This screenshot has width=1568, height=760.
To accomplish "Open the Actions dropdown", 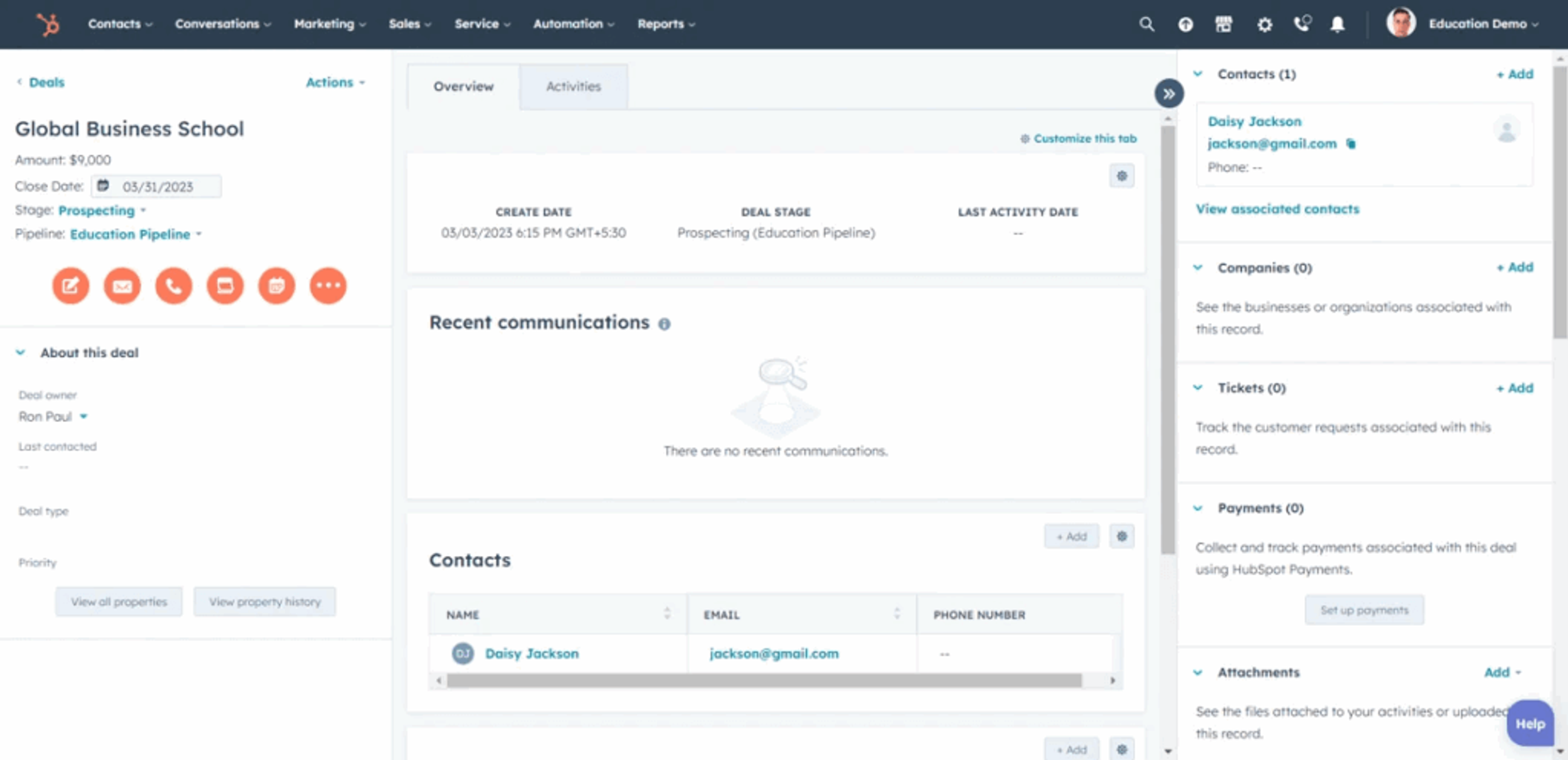I will point(335,82).
